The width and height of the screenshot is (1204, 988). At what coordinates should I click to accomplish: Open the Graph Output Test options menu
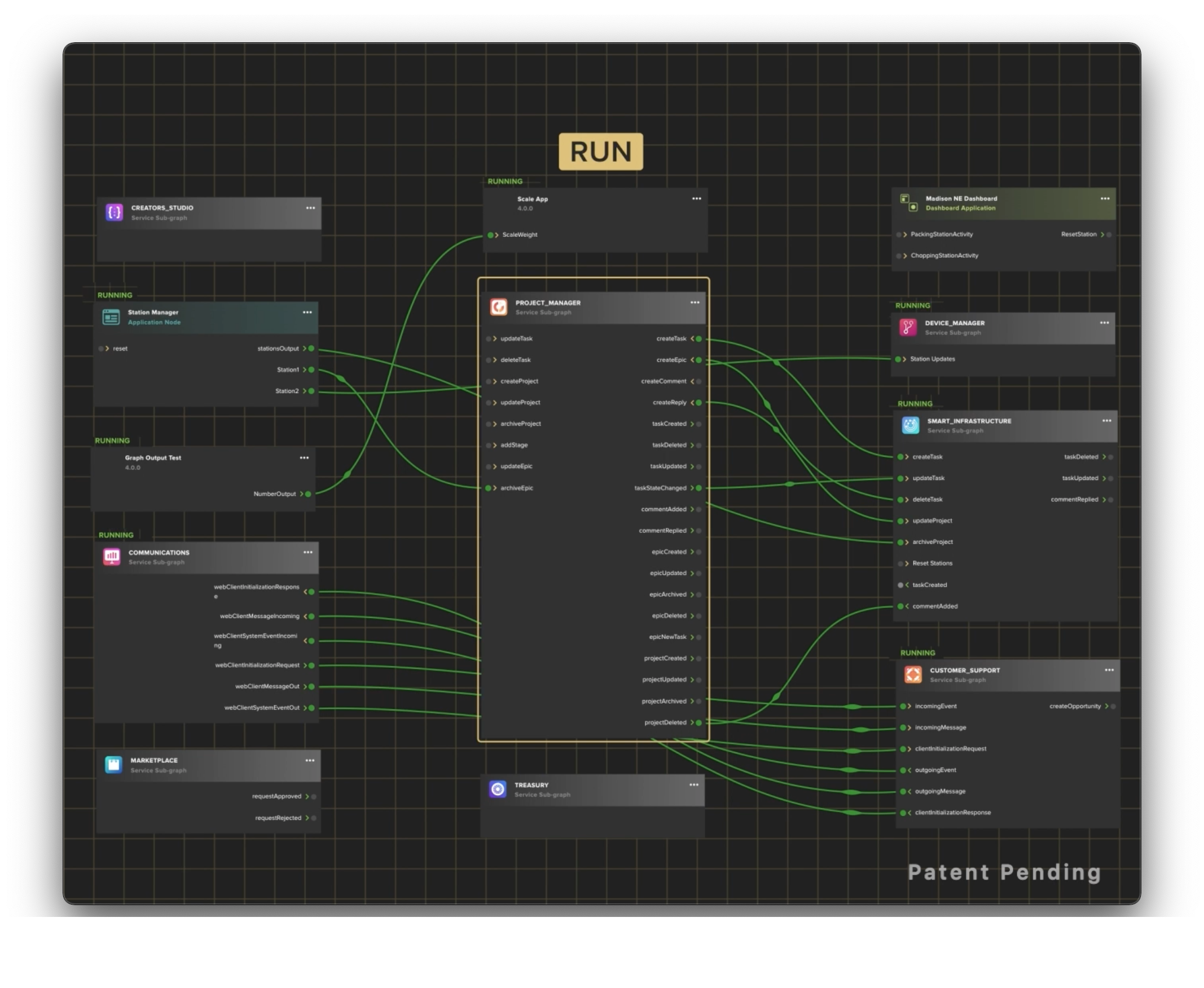coord(305,457)
